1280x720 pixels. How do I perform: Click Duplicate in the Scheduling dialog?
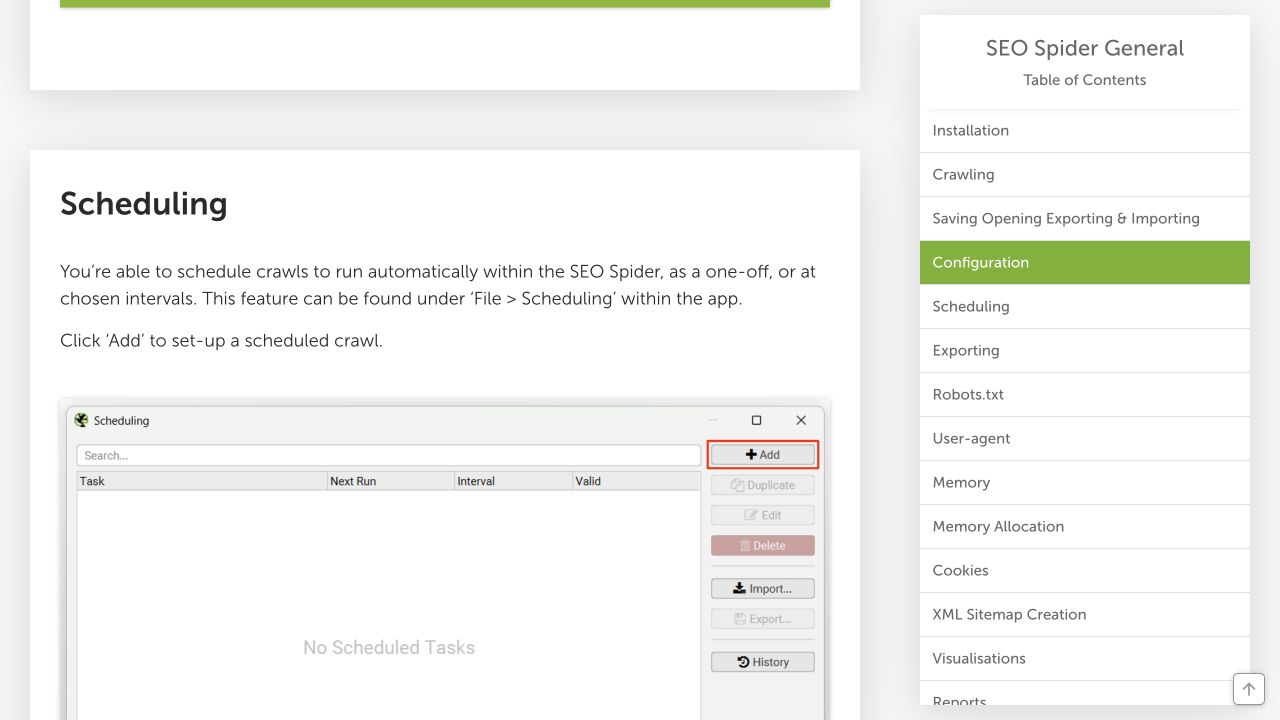pos(763,485)
